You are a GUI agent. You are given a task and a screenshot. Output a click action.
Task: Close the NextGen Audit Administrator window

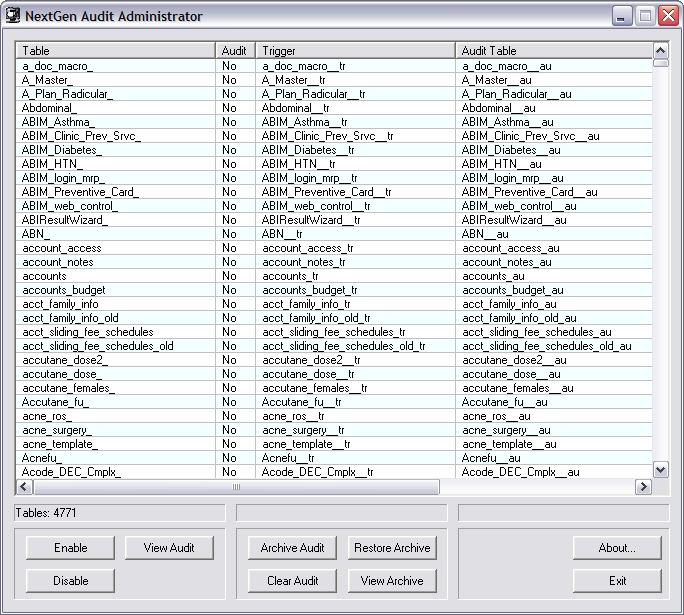668,16
